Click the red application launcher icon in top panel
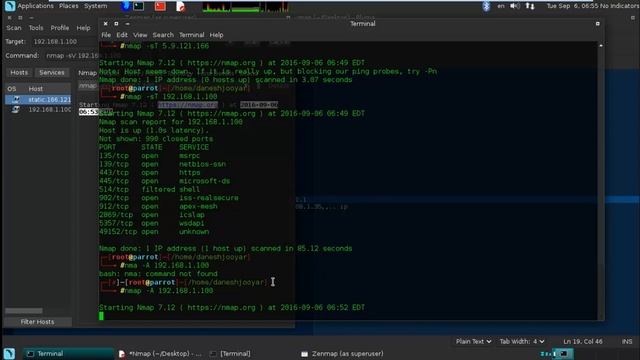640x360 pixels. pos(160,6)
